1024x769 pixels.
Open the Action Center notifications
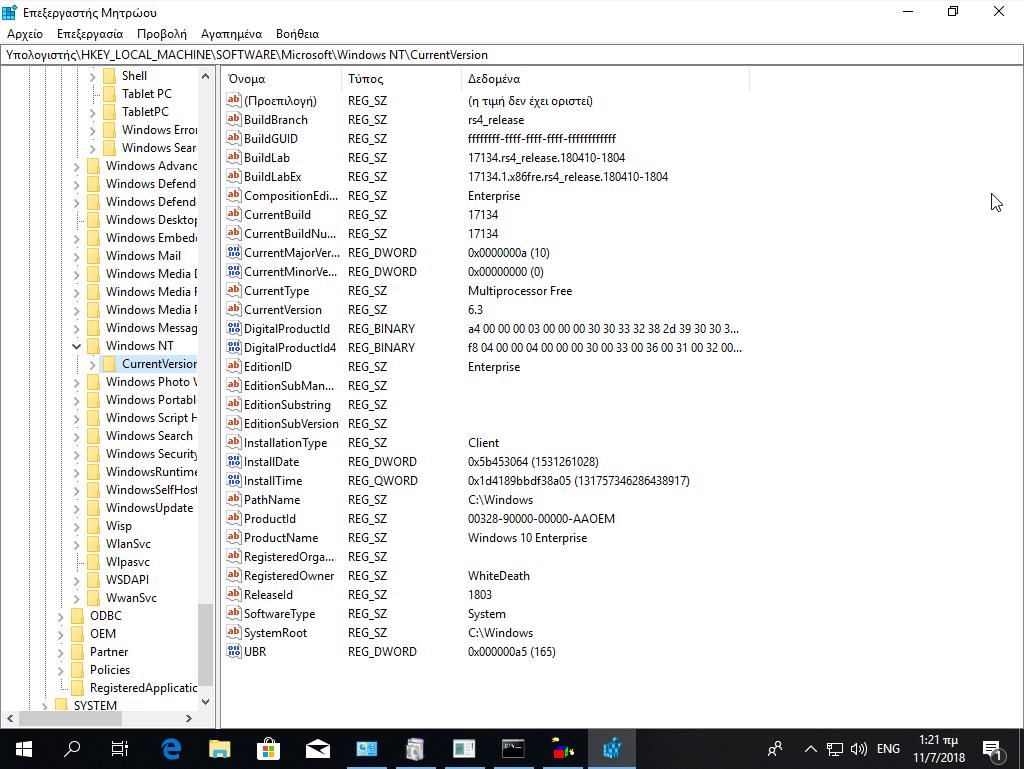(x=993, y=750)
